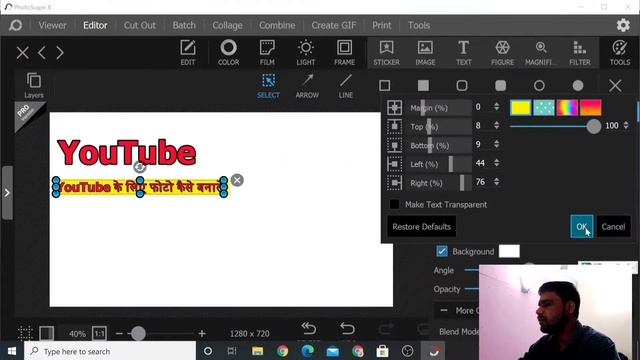This screenshot has width=640, height=360.
Task: Open the LIGHT effects panel
Action: point(306,53)
